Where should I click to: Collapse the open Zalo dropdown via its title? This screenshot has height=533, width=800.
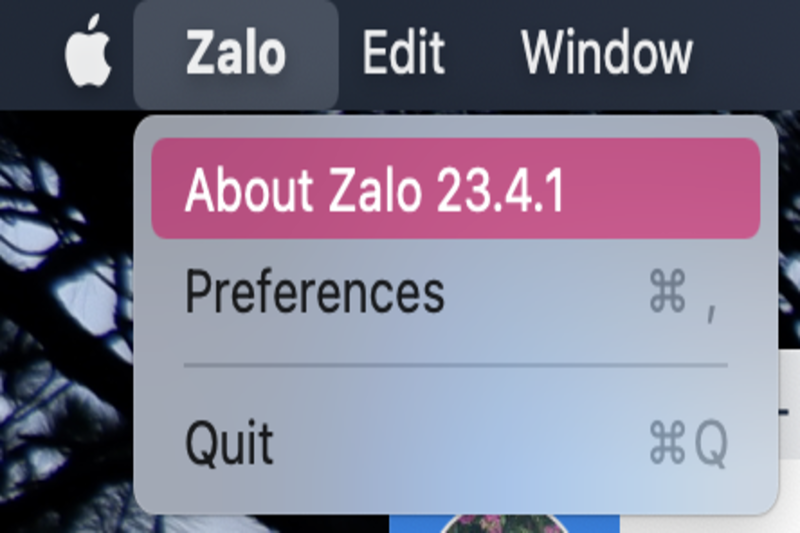[236, 52]
